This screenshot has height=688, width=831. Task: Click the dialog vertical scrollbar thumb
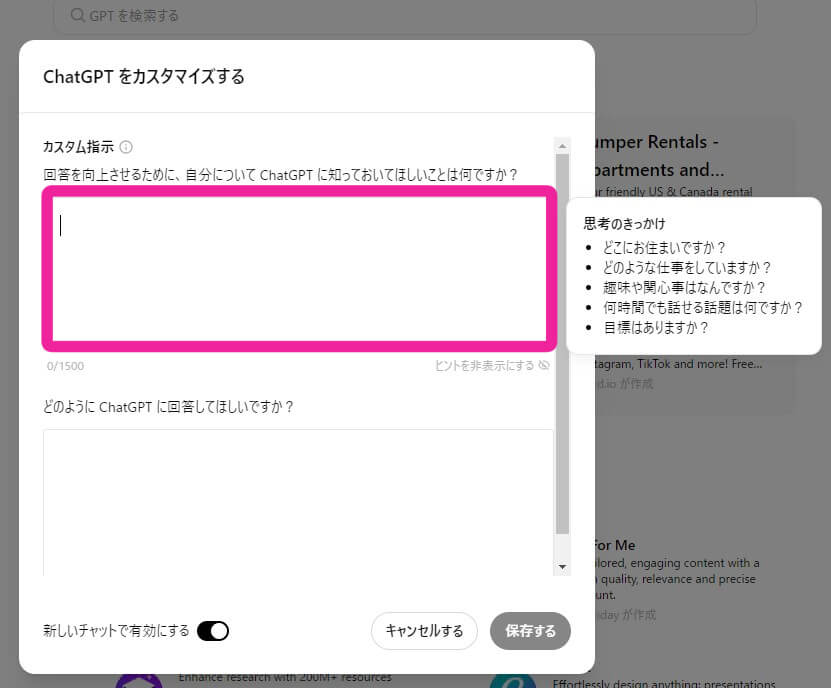pyautogui.click(x=562, y=344)
